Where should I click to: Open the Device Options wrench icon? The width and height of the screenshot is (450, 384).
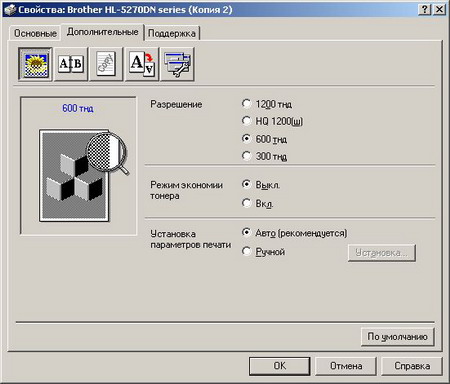(177, 64)
